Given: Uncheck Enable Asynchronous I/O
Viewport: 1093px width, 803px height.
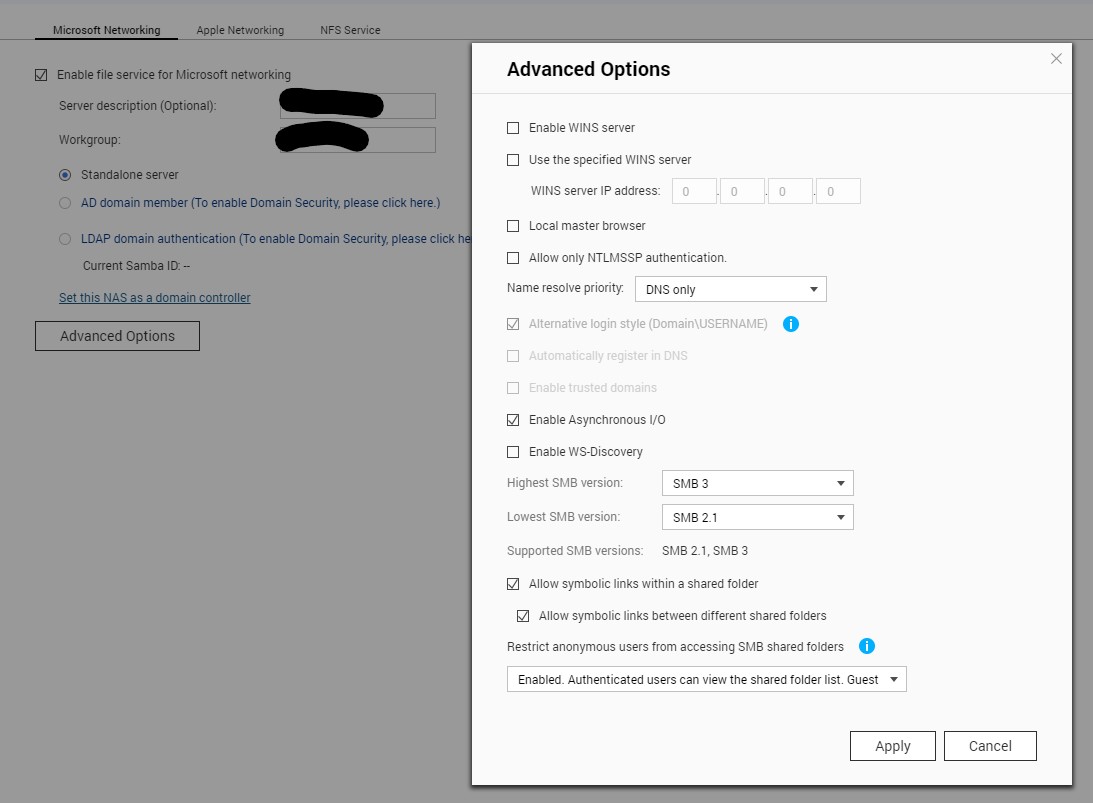Looking at the screenshot, I should [513, 420].
